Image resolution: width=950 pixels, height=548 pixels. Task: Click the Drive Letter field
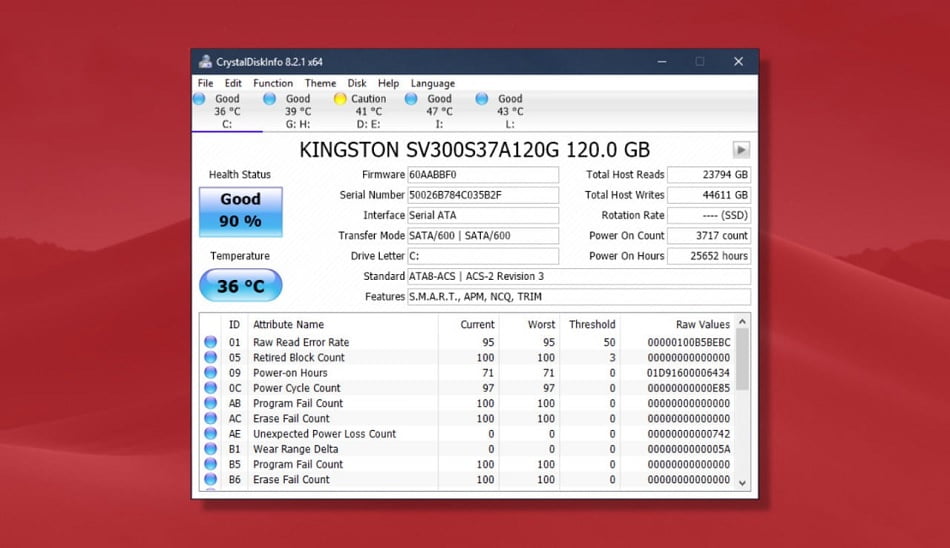tap(483, 256)
